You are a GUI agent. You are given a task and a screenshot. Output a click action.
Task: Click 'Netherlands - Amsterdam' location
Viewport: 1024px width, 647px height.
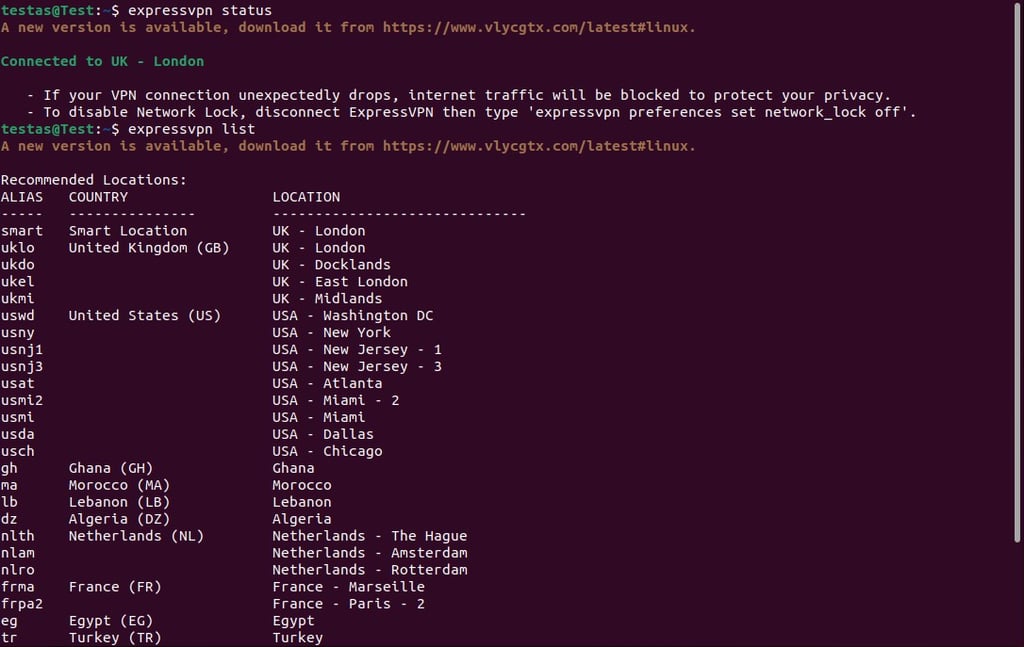click(370, 554)
